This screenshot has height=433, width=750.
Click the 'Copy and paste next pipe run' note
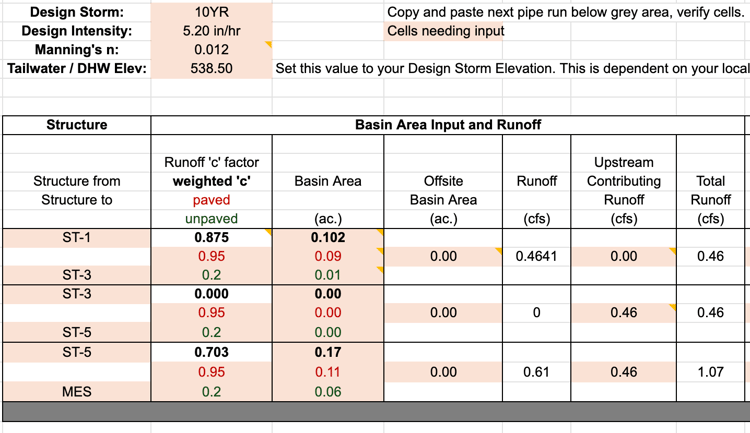coord(564,12)
